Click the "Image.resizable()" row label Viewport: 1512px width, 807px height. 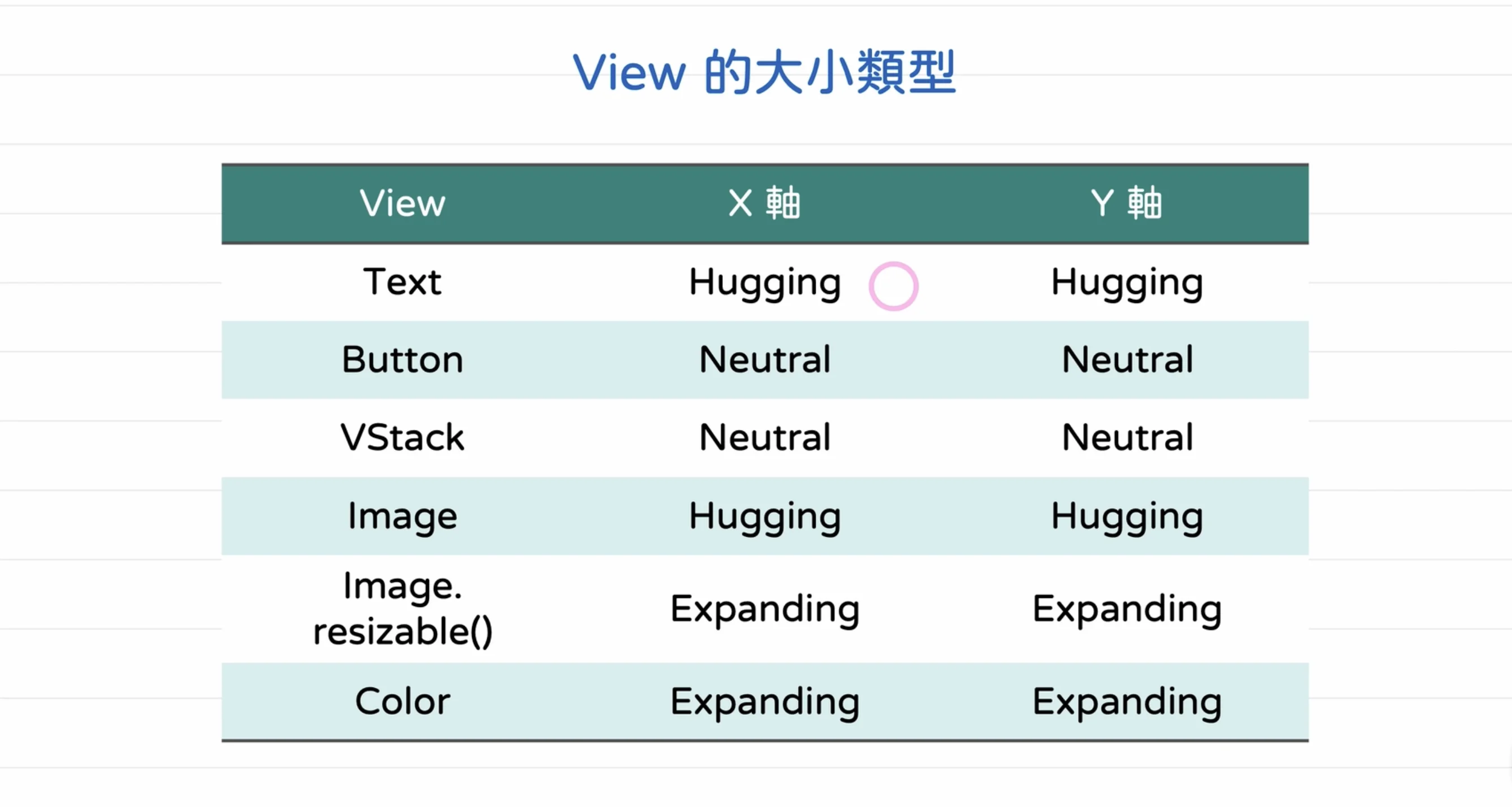[x=402, y=609]
